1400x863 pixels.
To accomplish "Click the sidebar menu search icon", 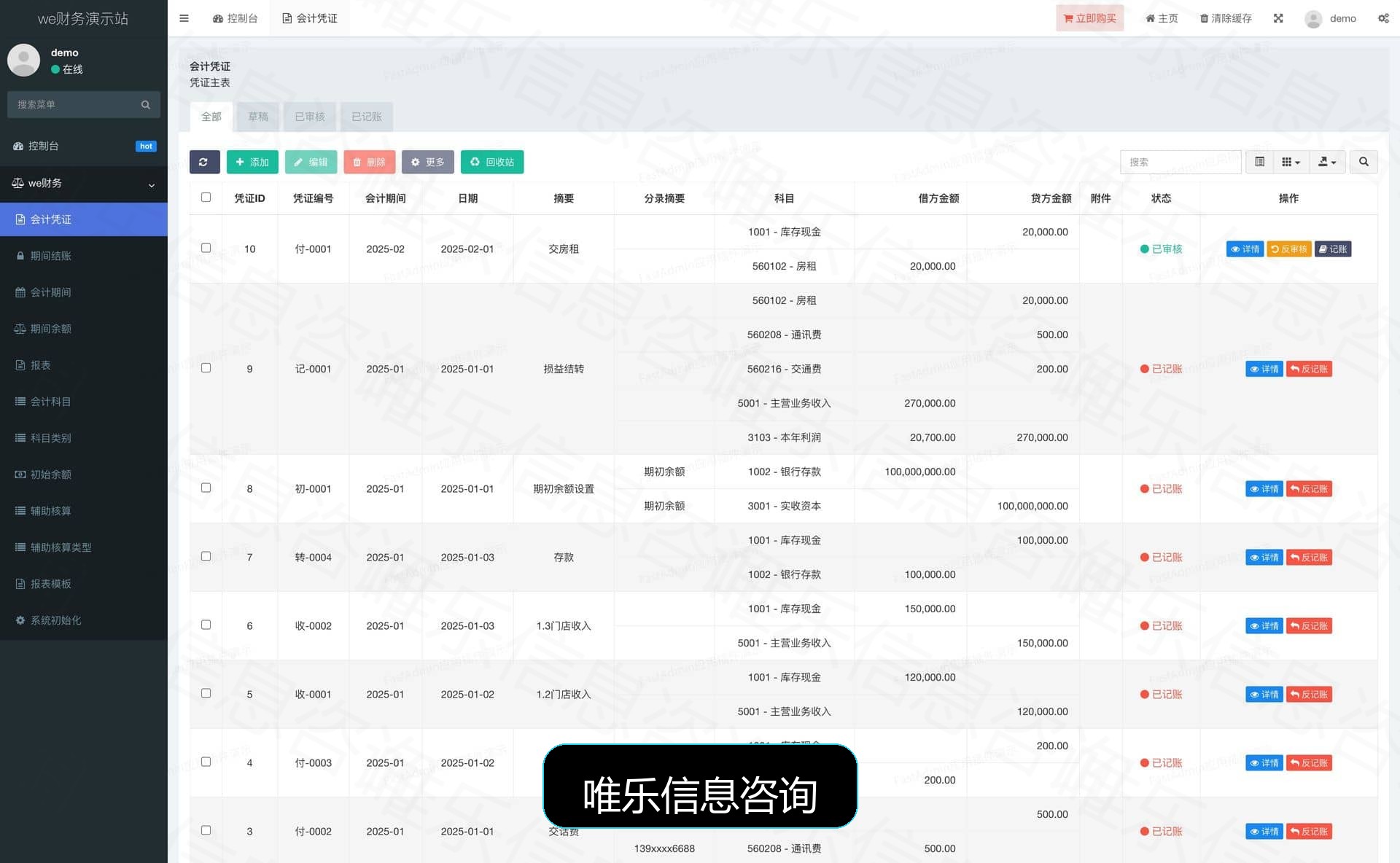I will click(146, 105).
